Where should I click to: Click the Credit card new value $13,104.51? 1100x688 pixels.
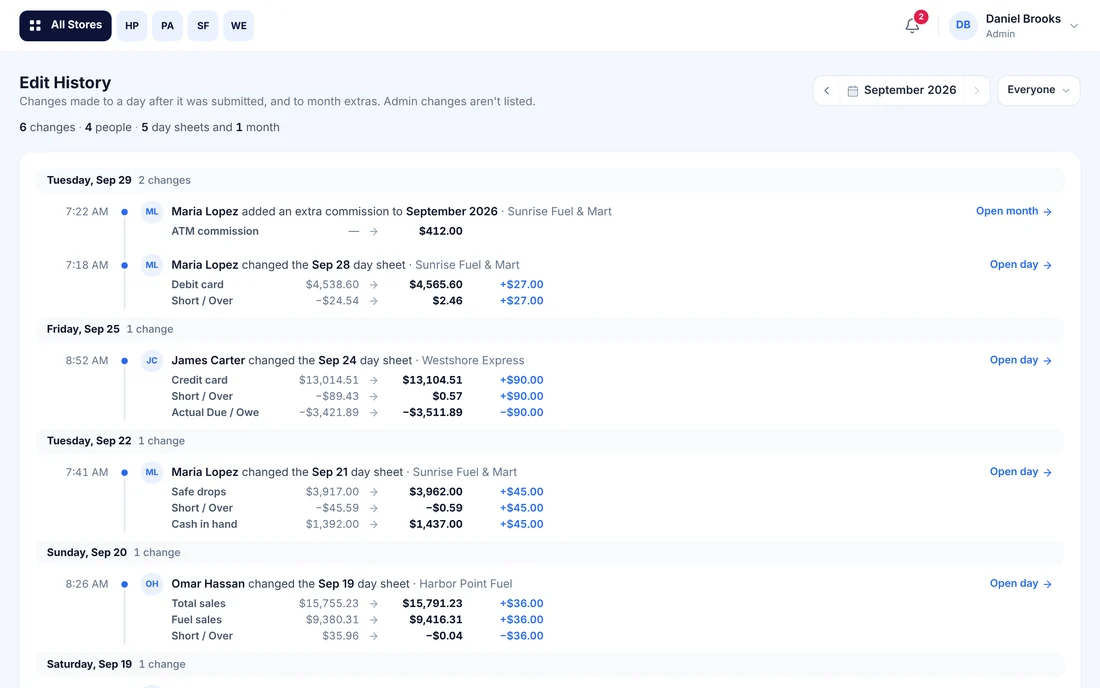point(432,380)
